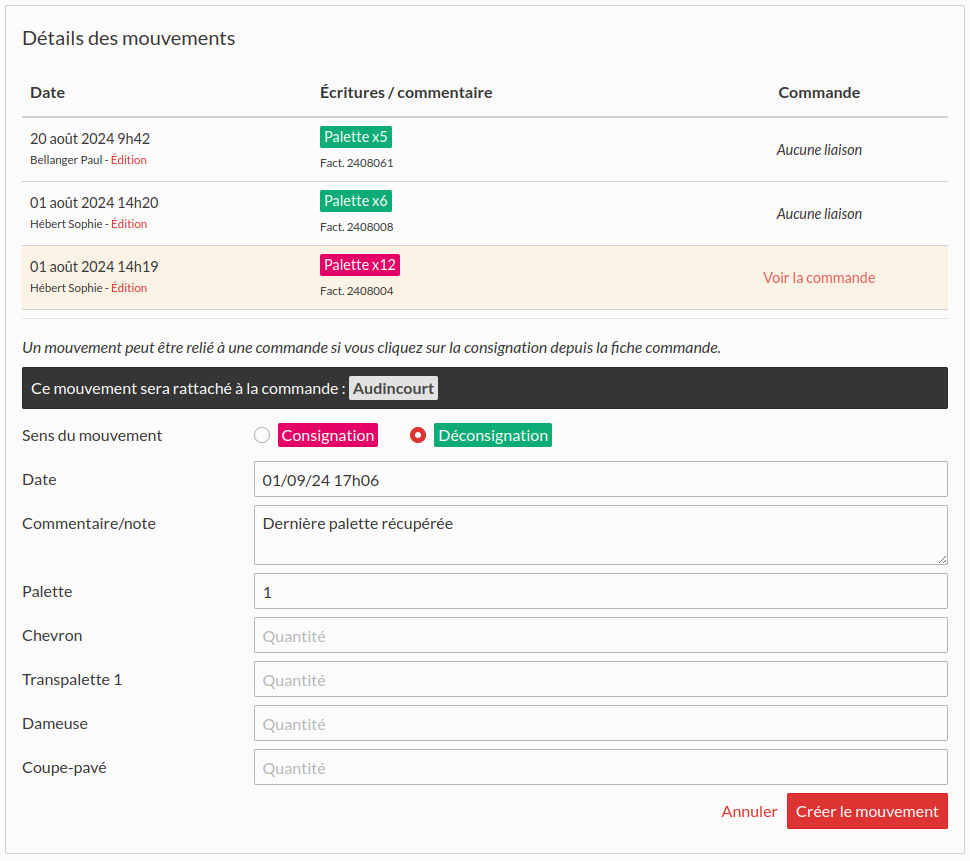This screenshot has width=970, height=861.
Task: Select the Consignation radio button
Action: point(262,435)
